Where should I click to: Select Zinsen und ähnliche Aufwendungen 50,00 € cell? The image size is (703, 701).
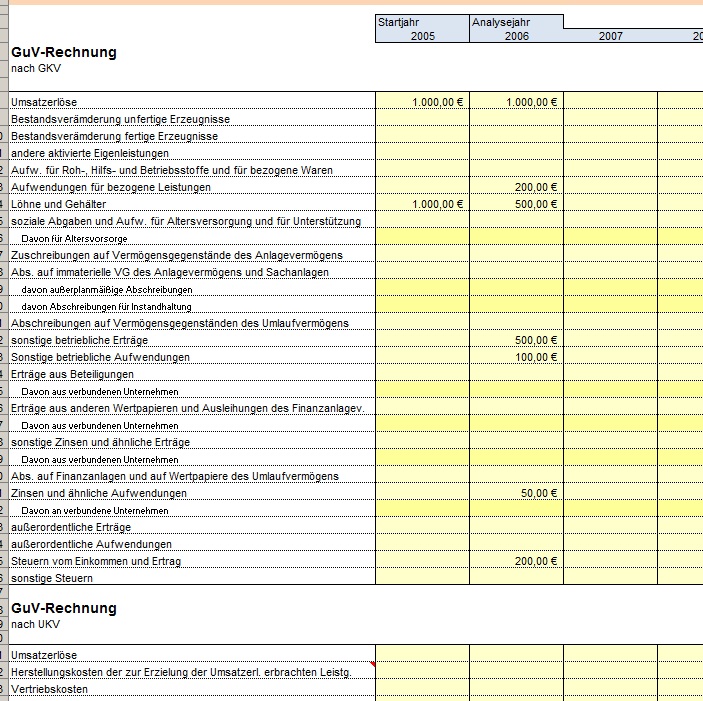click(516, 493)
